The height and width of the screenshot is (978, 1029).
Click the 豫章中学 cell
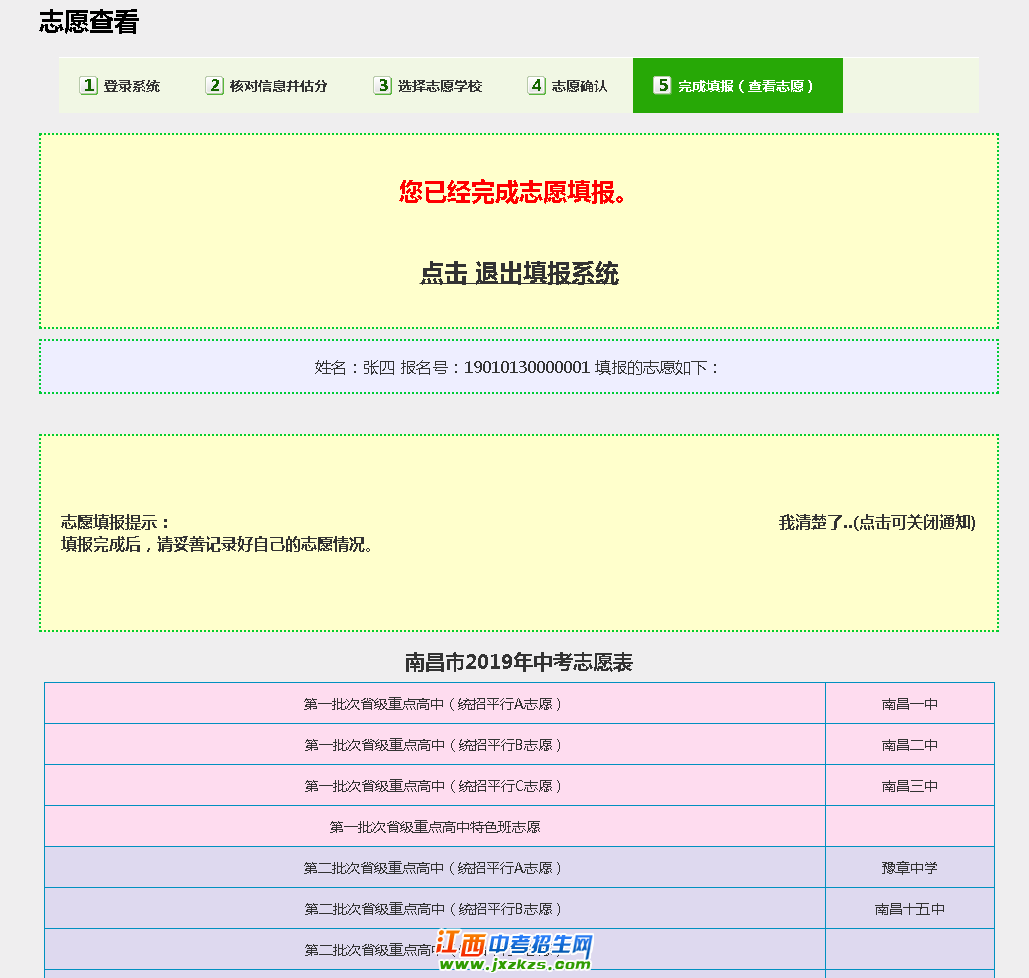[x=910, y=868]
